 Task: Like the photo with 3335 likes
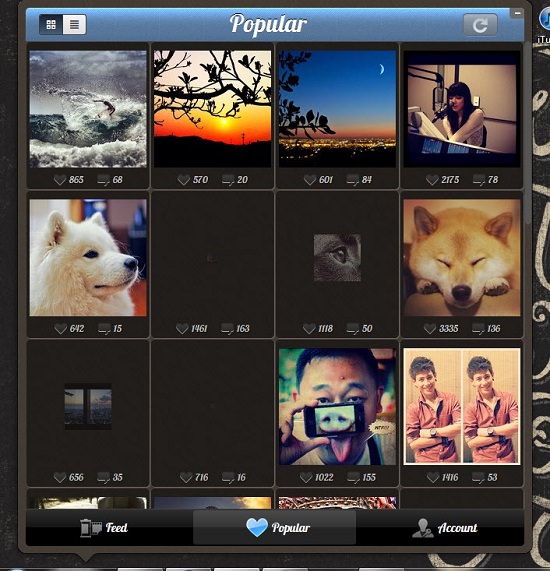(430, 329)
